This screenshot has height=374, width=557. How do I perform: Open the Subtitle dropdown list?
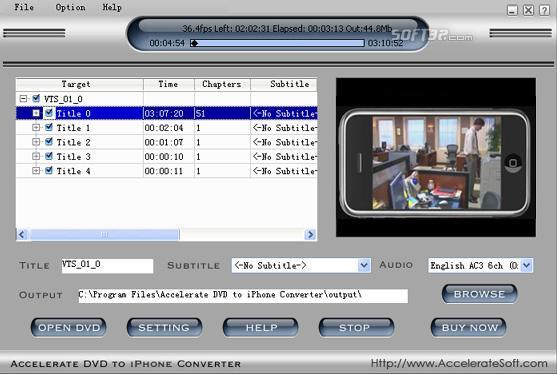(x=364, y=265)
